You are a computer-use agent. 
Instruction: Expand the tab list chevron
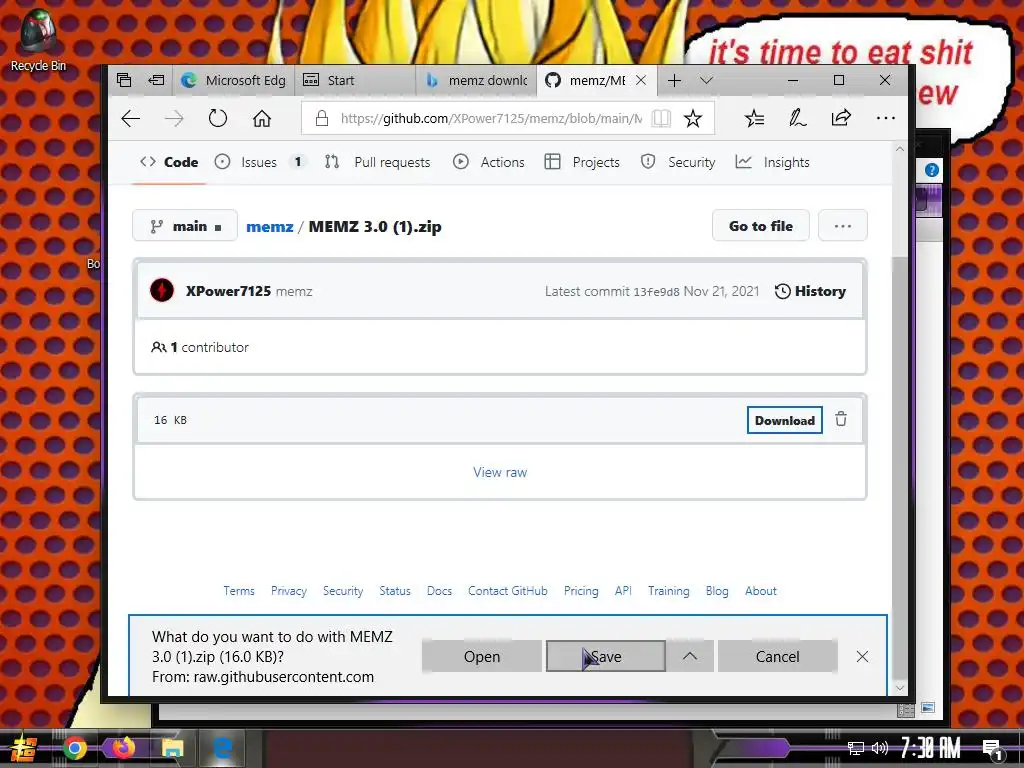(x=706, y=80)
